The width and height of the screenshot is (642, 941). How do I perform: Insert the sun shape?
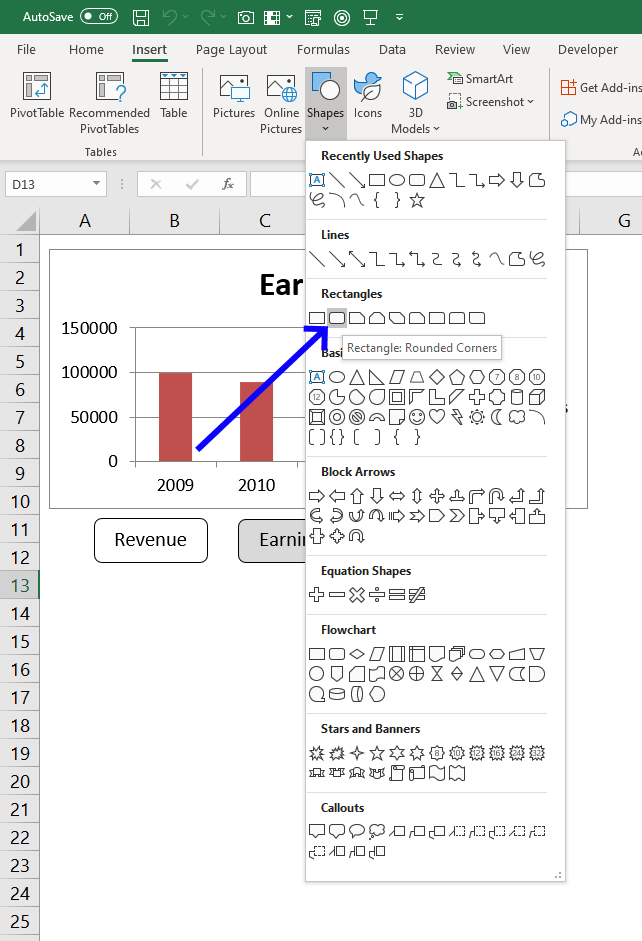tap(477, 416)
